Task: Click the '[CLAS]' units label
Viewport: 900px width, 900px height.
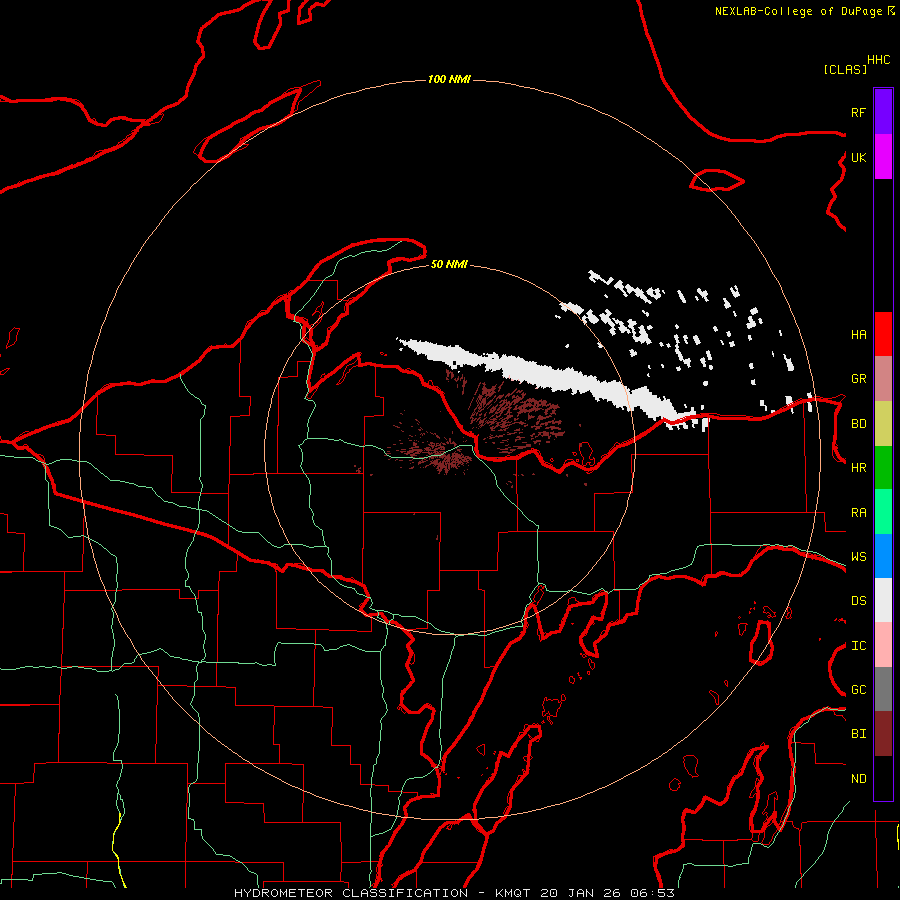Action: tap(845, 69)
